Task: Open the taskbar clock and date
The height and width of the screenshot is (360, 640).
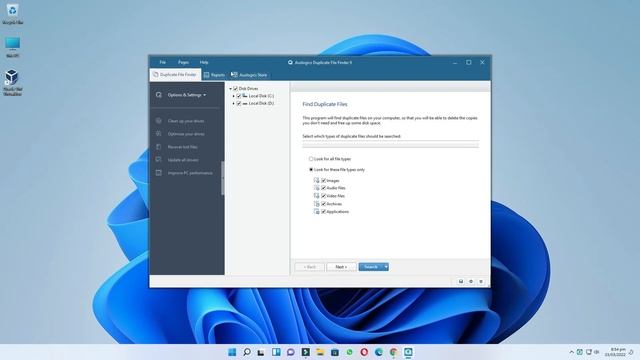Action: click(615, 352)
